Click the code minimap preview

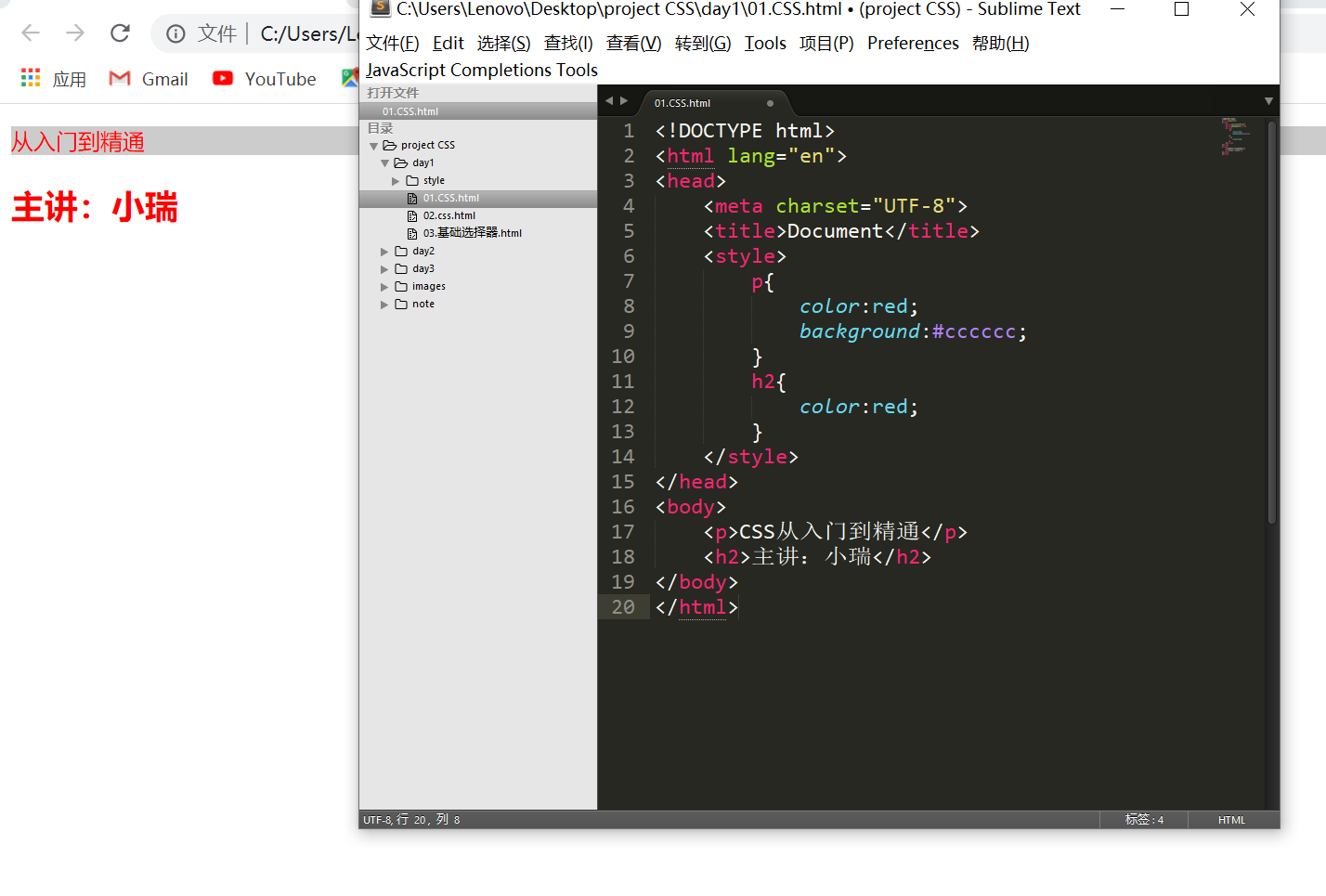point(1235,136)
